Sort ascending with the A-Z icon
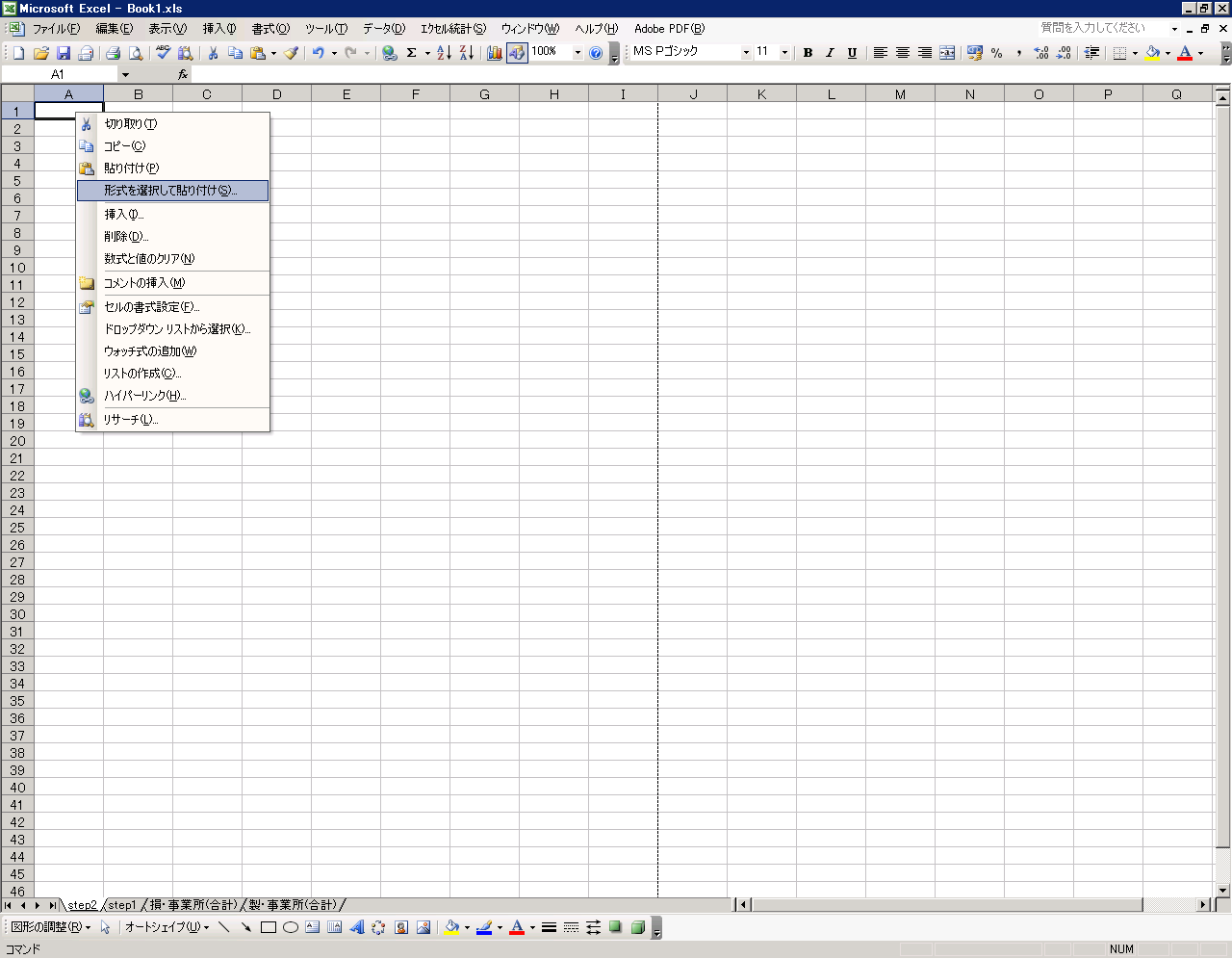 [x=444, y=53]
